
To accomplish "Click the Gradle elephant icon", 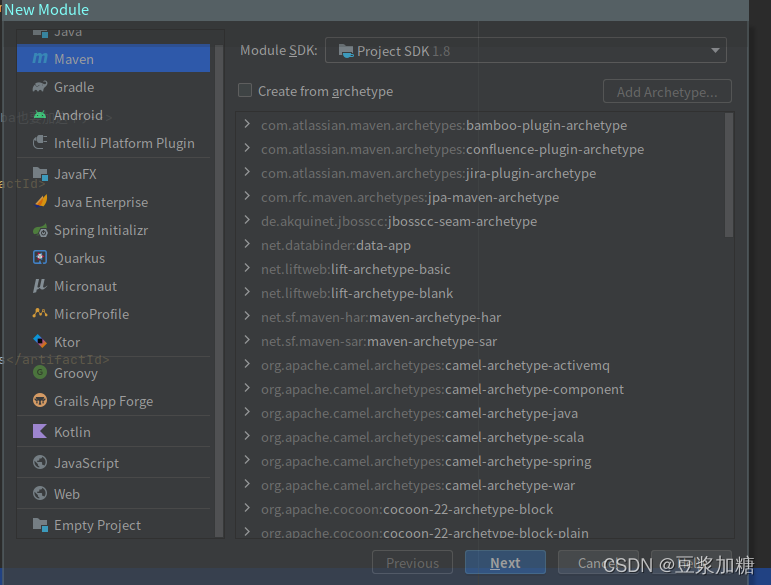I will pos(40,87).
